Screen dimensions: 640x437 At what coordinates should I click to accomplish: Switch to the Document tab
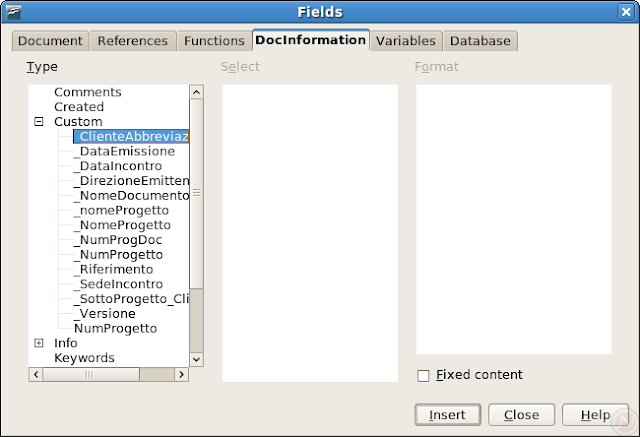(x=50, y=41)
